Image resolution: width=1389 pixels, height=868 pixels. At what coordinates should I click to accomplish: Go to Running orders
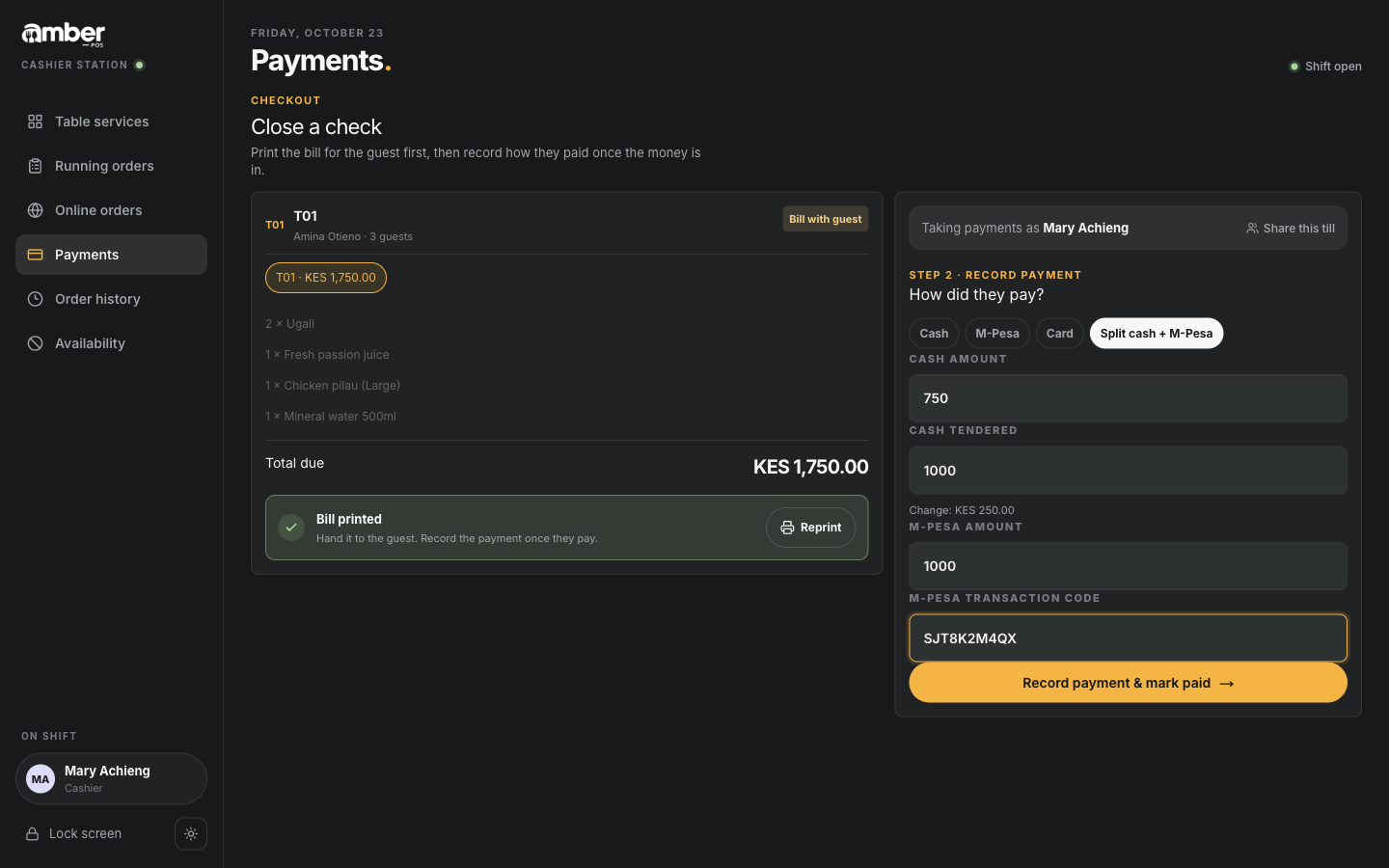pyautogui.click(x=111, y=166)
